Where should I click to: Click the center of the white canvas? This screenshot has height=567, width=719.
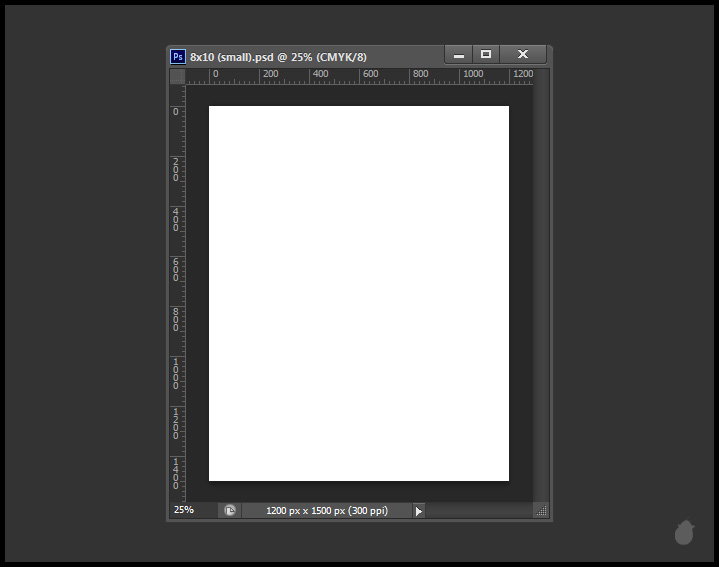[x=359, y=293]
